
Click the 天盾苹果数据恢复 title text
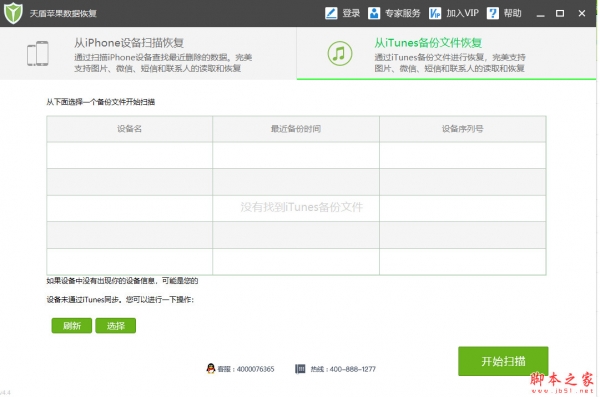tap(63, 13)
